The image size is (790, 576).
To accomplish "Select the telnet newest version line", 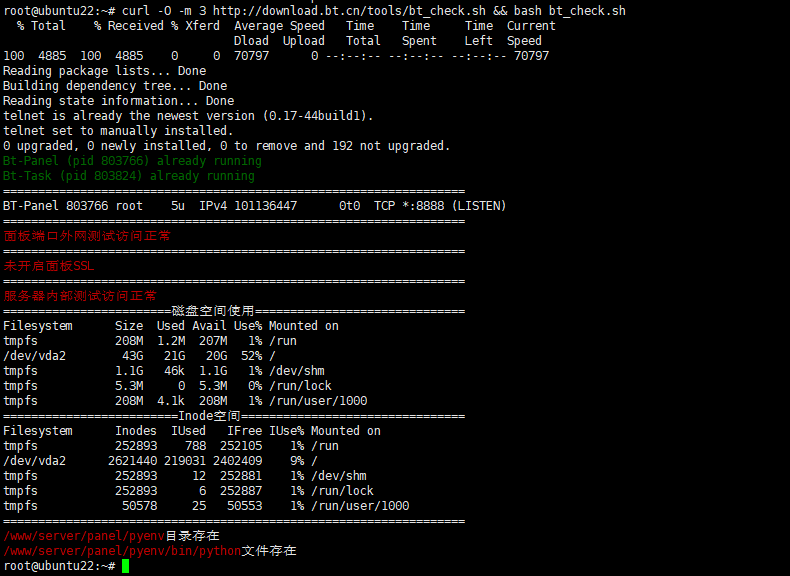I will (188, 116).
